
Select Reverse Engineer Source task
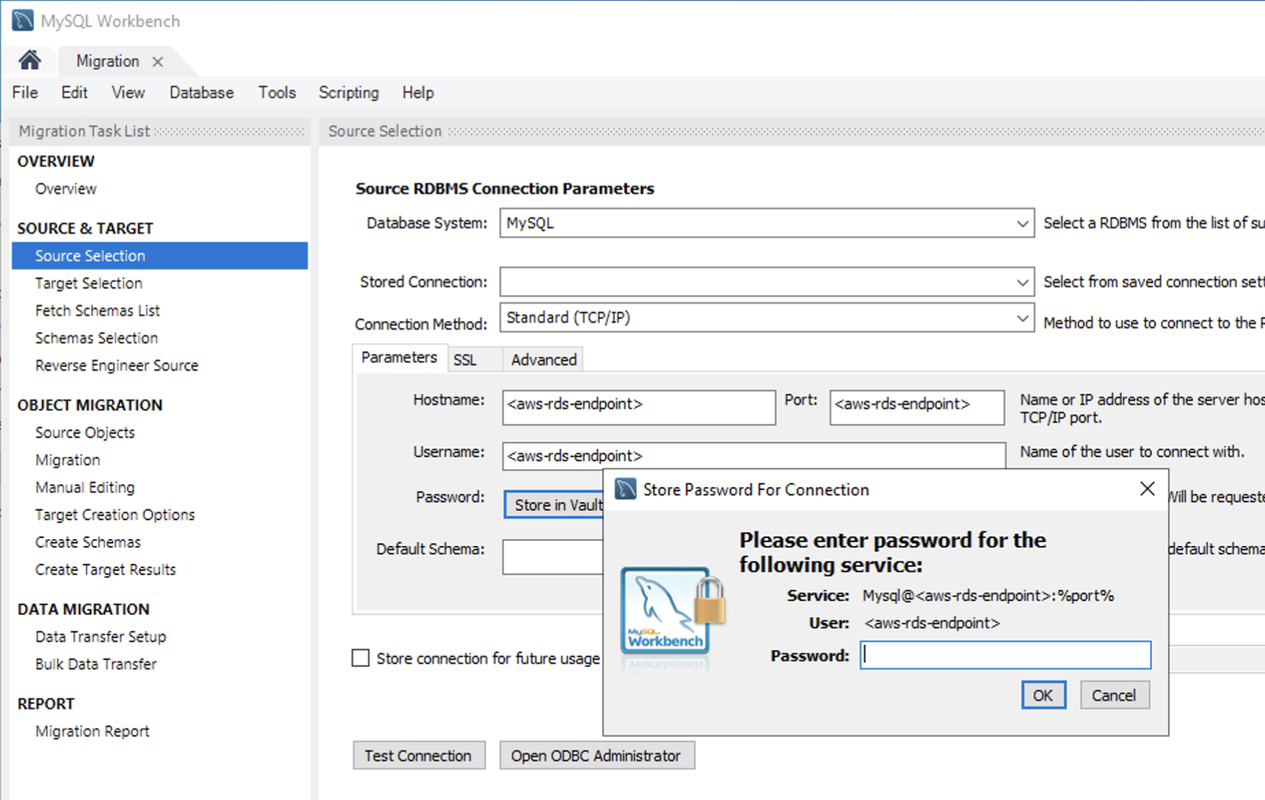pyautogui.click(x=117, y=365)
